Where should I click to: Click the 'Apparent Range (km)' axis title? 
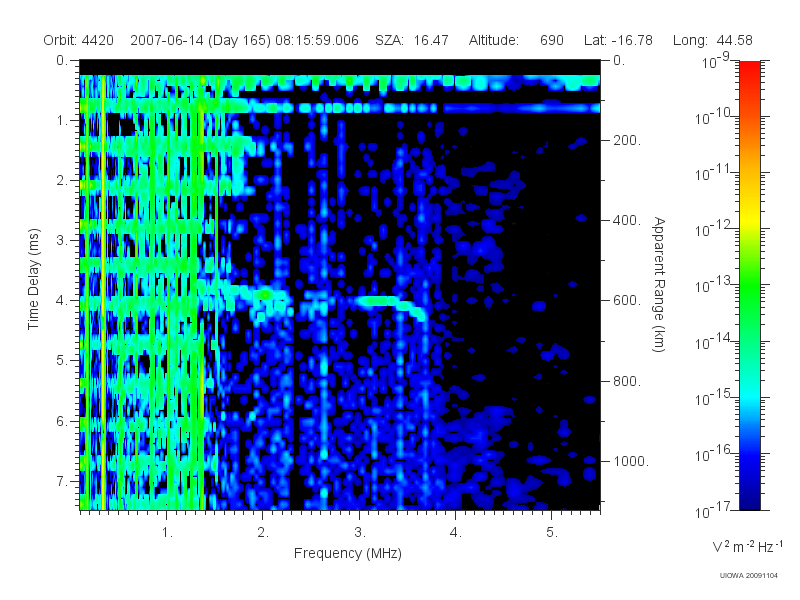(x=659, y=285)
